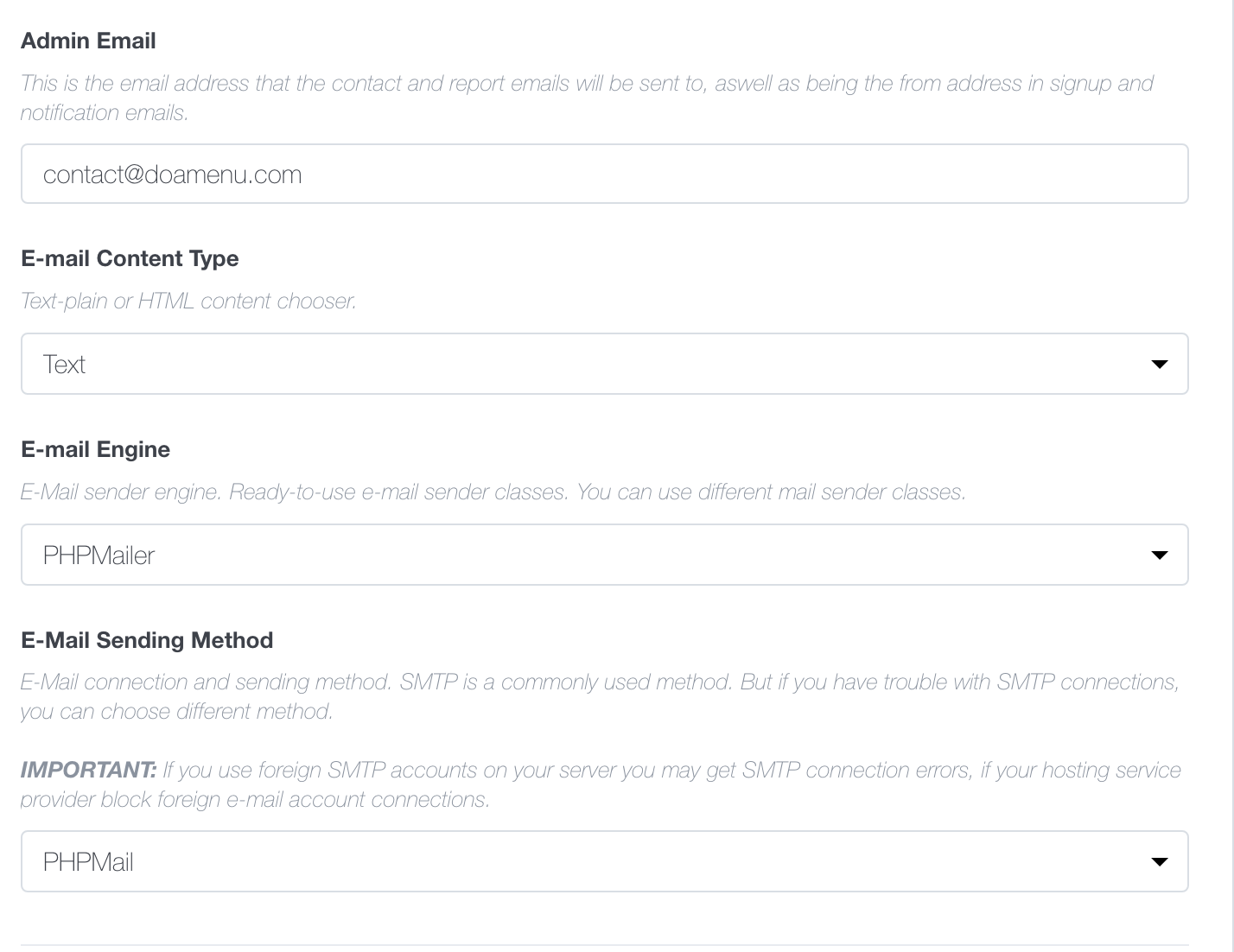Image resolution: width=1234 pixels, height=952 pixels.
Task: Click the Text-plain or HTML chooser hint
Action: point(188,301)
